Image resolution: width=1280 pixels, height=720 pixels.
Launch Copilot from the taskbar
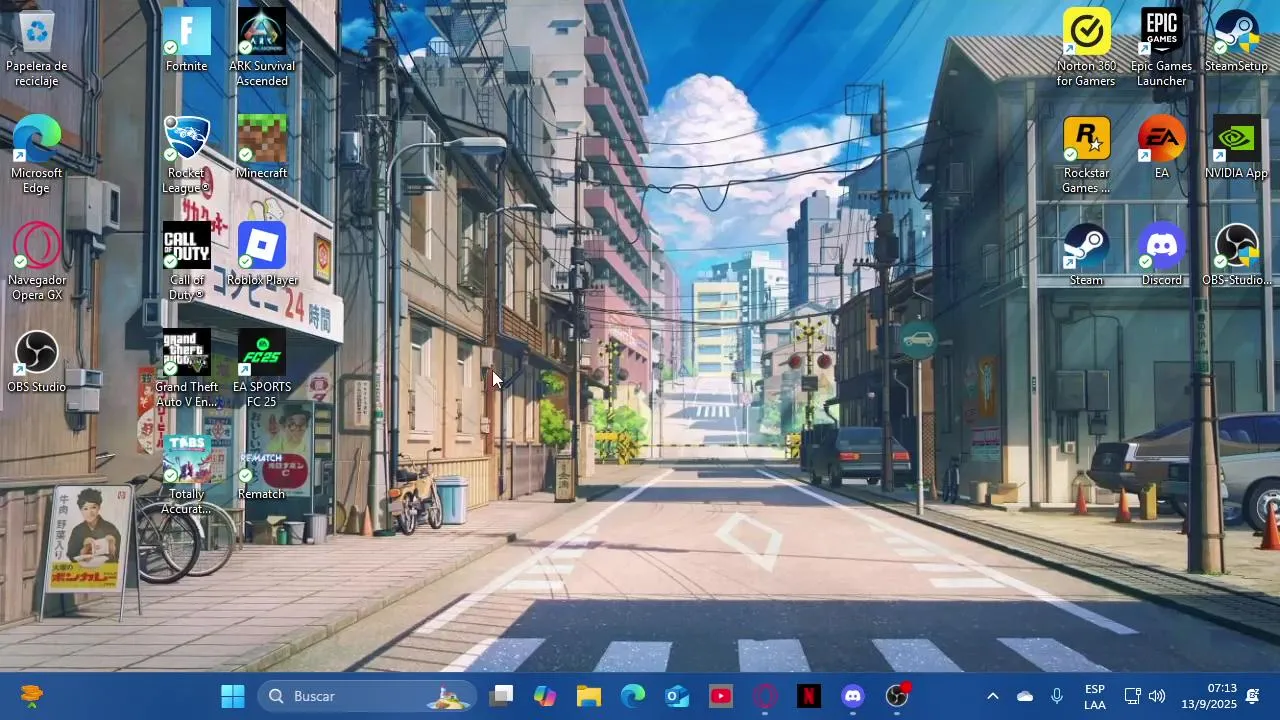pos(545,696)
